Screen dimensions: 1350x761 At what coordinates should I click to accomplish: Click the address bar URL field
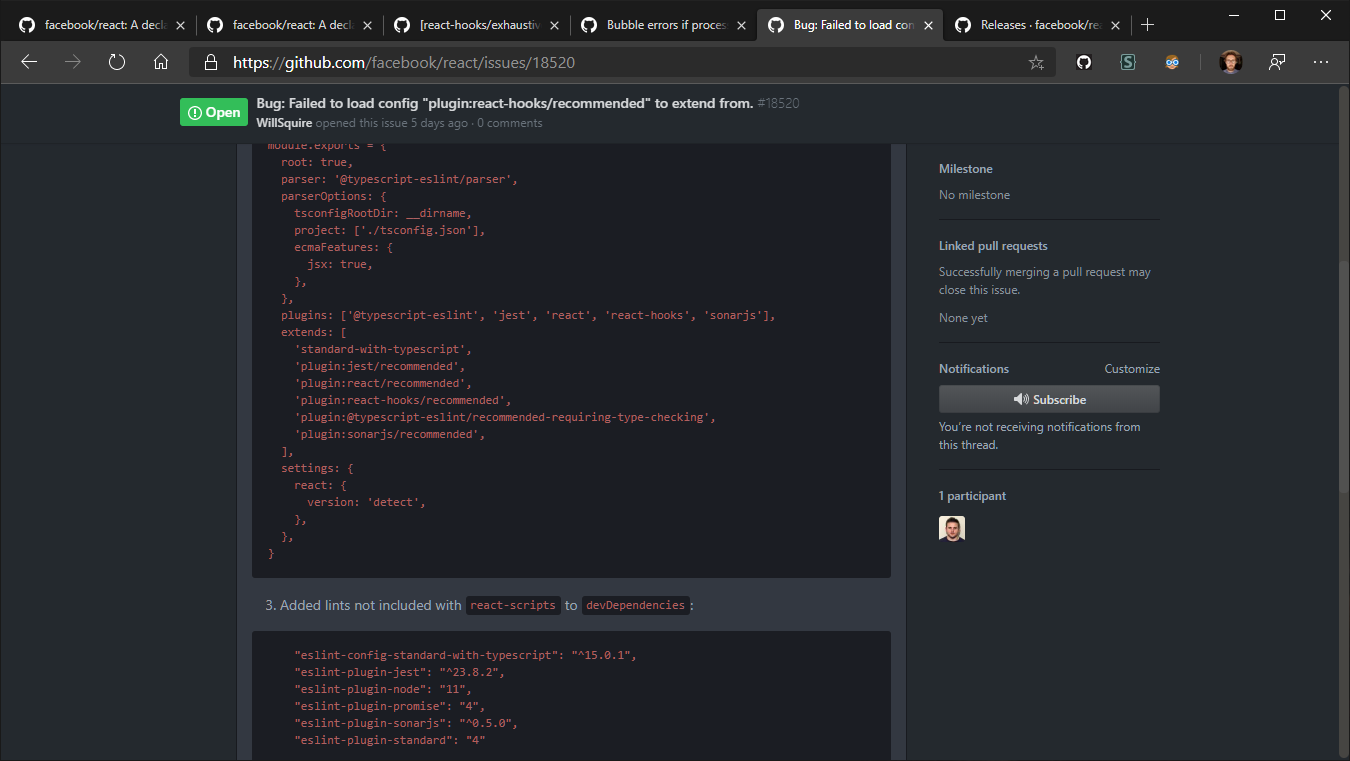[620, 62]
